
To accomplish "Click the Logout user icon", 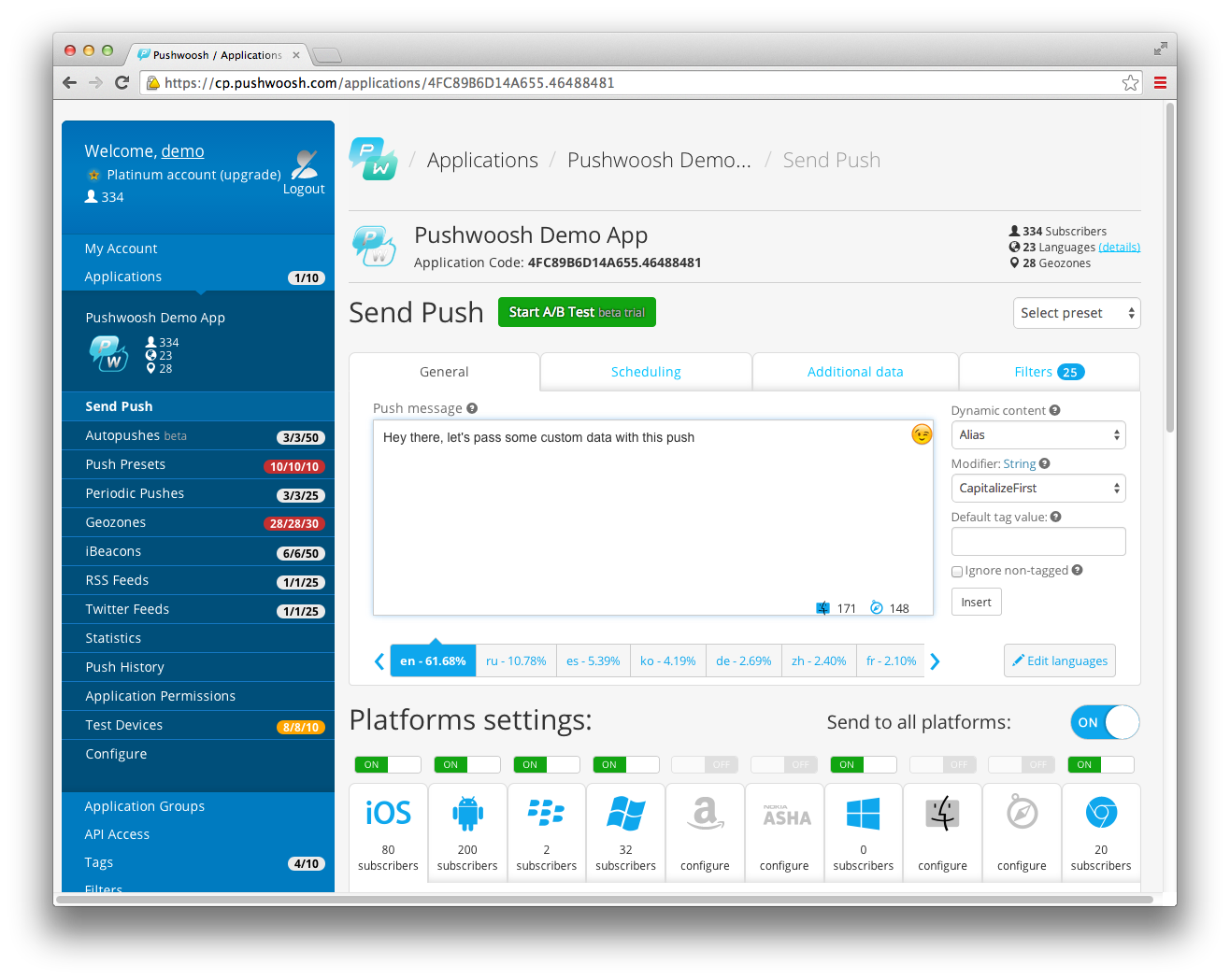I will point(305,164).
